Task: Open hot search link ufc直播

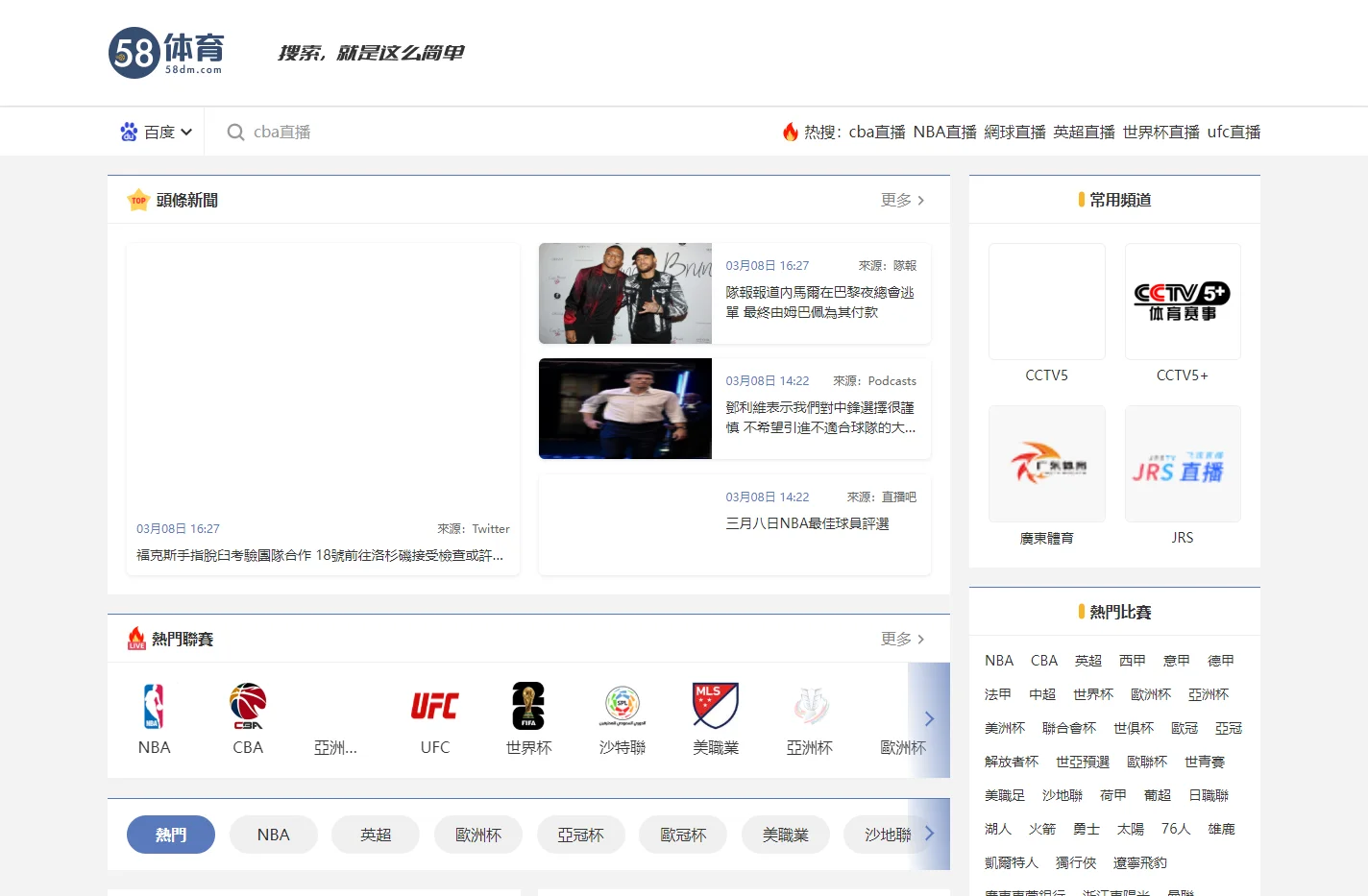Action: tap(1234, 133)
